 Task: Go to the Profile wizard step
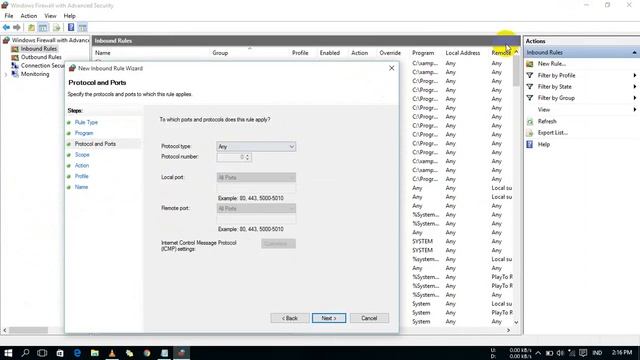pos(81,176)
